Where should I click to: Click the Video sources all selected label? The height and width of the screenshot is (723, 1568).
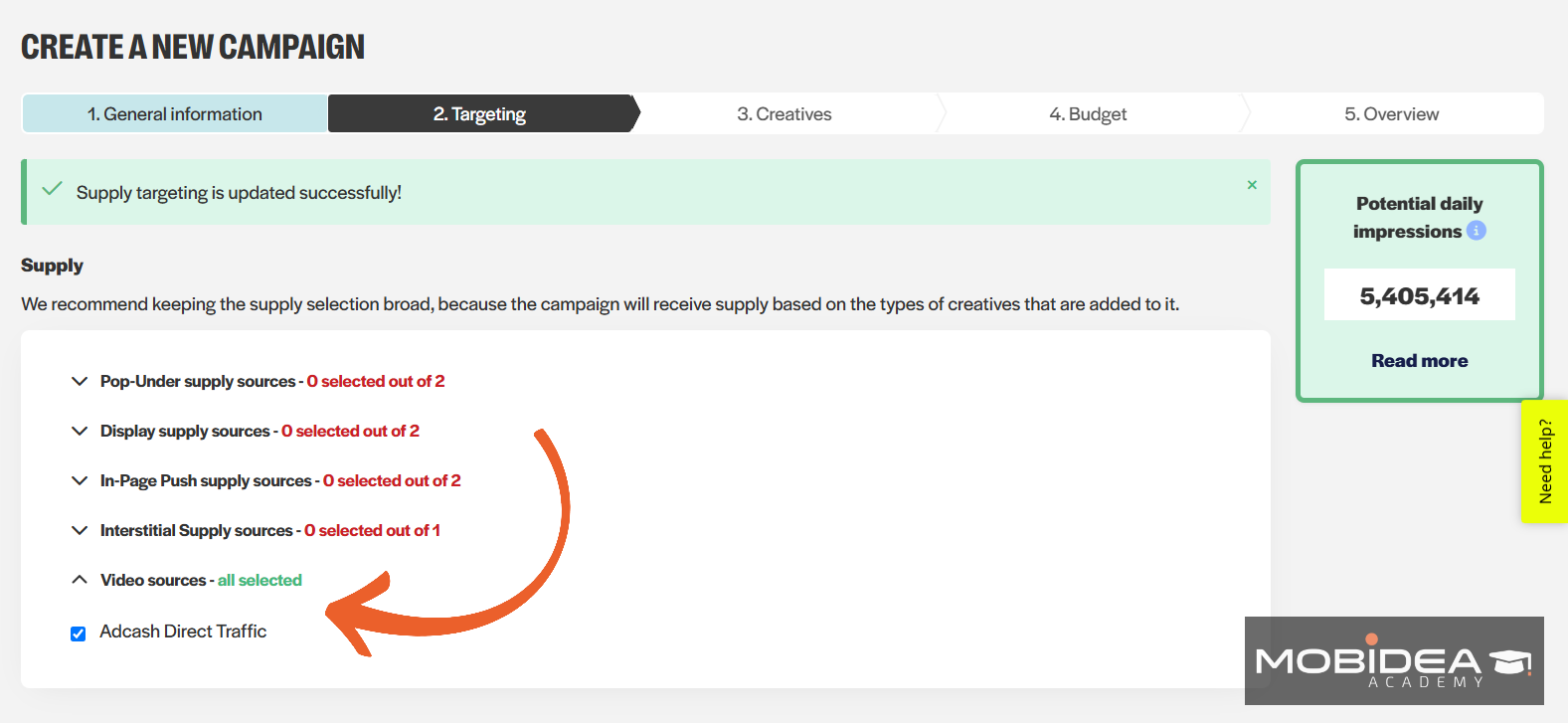tap(201, 580)
